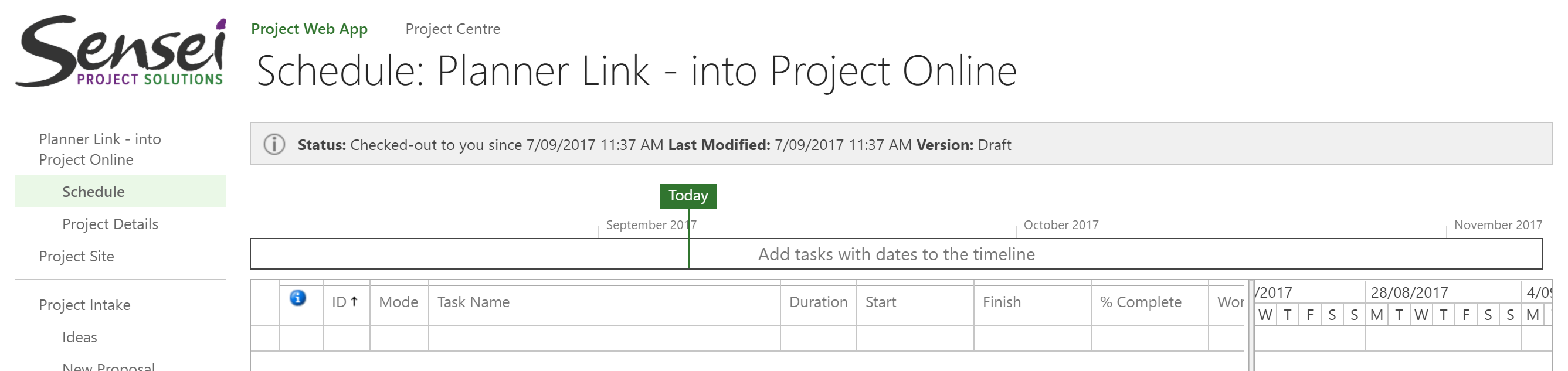Screen dimensions: 1568x371
Task: Open Project Details in the sidebar
Action: 110,224
